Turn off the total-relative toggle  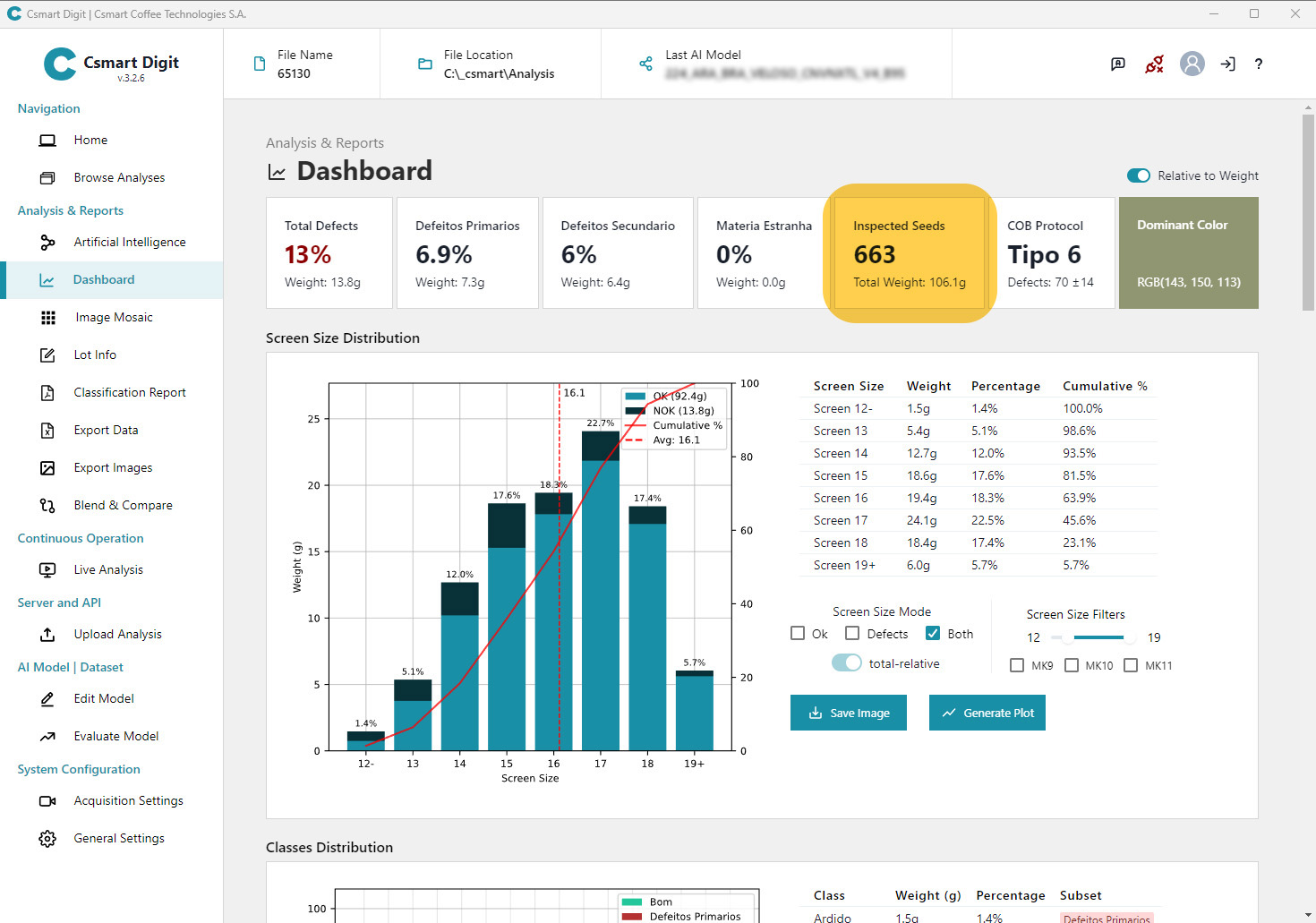(846, 663)
